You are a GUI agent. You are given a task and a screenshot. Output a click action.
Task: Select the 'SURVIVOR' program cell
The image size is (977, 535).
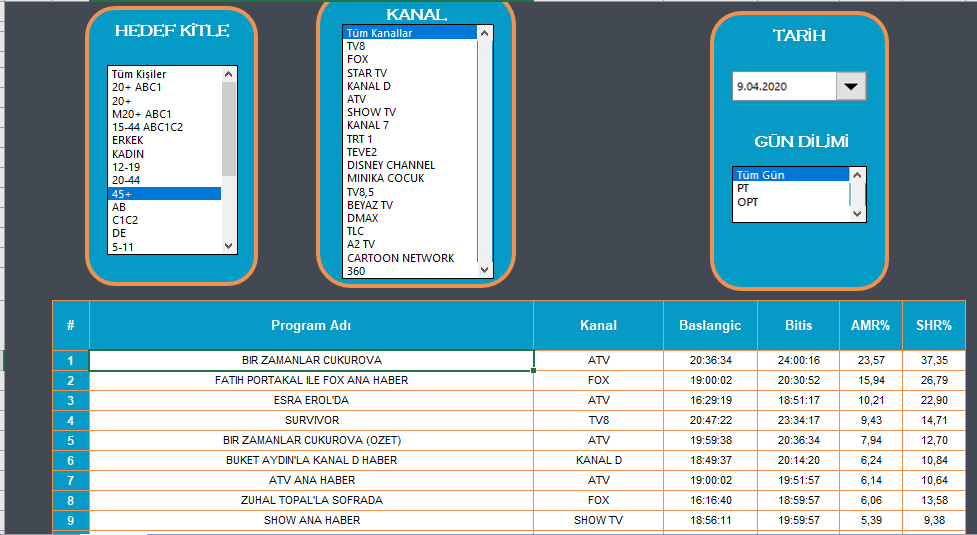[x=311, y=420]
